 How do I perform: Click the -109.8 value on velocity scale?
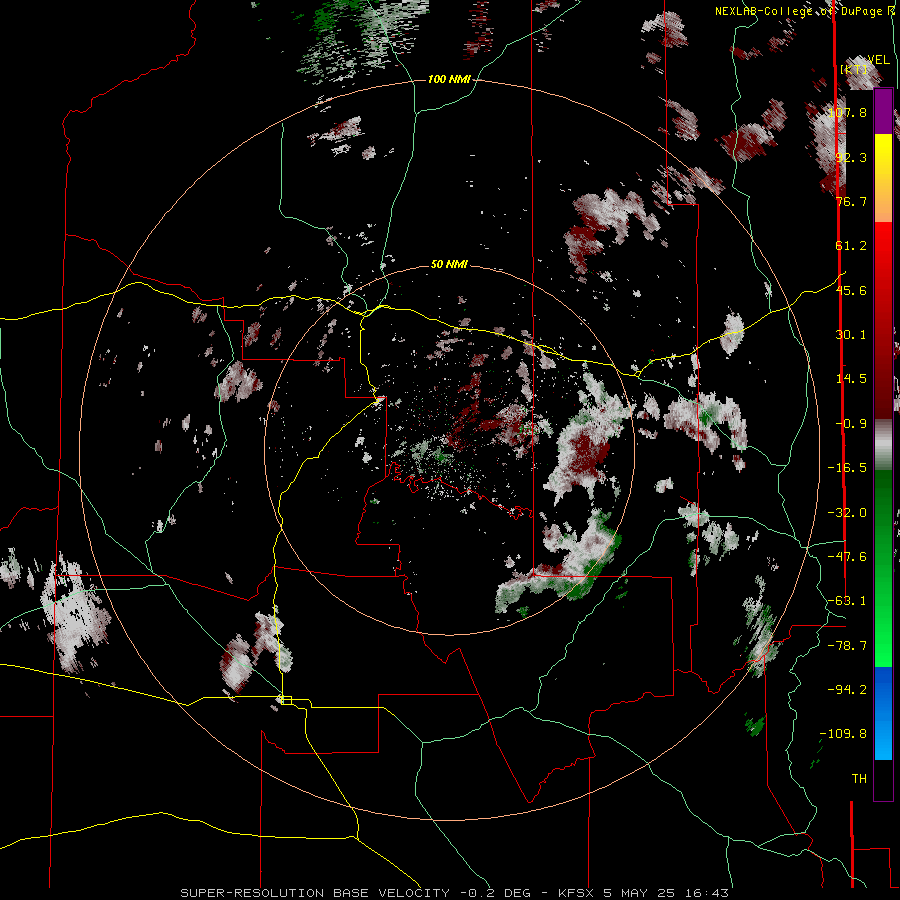point(843,734)
